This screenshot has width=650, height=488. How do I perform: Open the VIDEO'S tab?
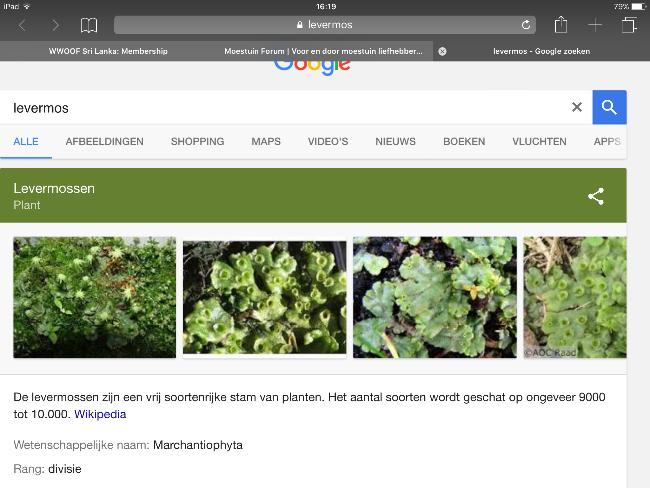328,141
